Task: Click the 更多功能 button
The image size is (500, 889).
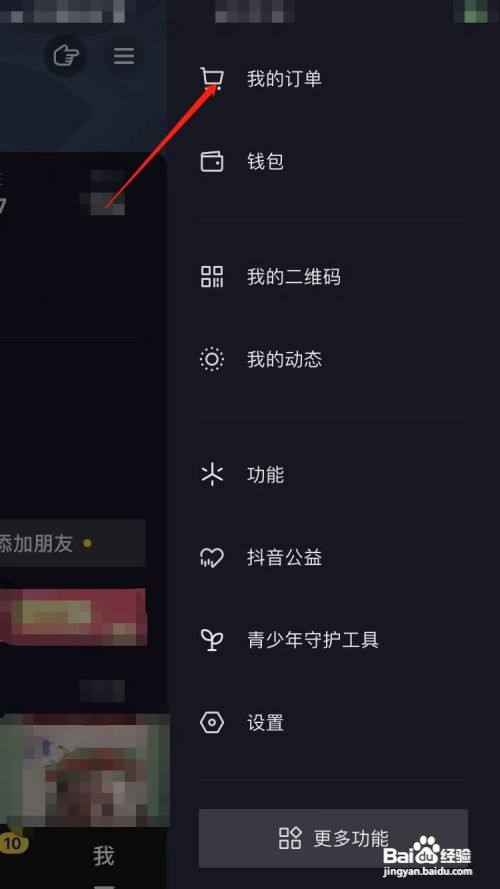Action: click(x=333, y=838)
